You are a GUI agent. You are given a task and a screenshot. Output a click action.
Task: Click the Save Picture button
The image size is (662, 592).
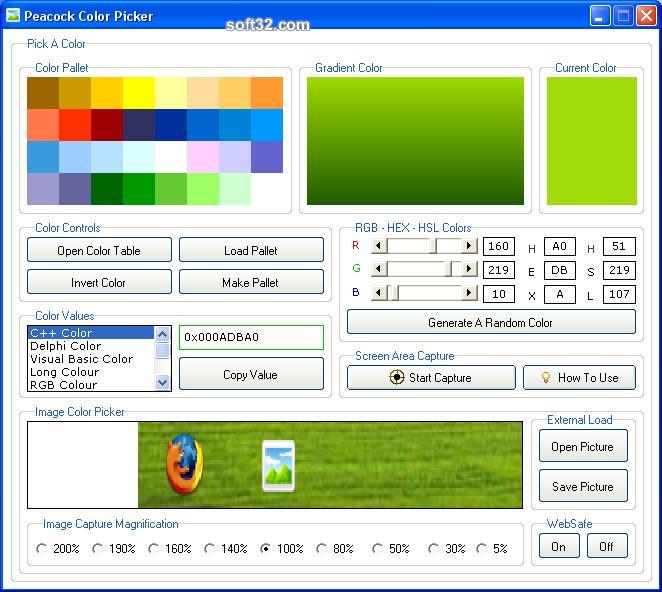583,486
